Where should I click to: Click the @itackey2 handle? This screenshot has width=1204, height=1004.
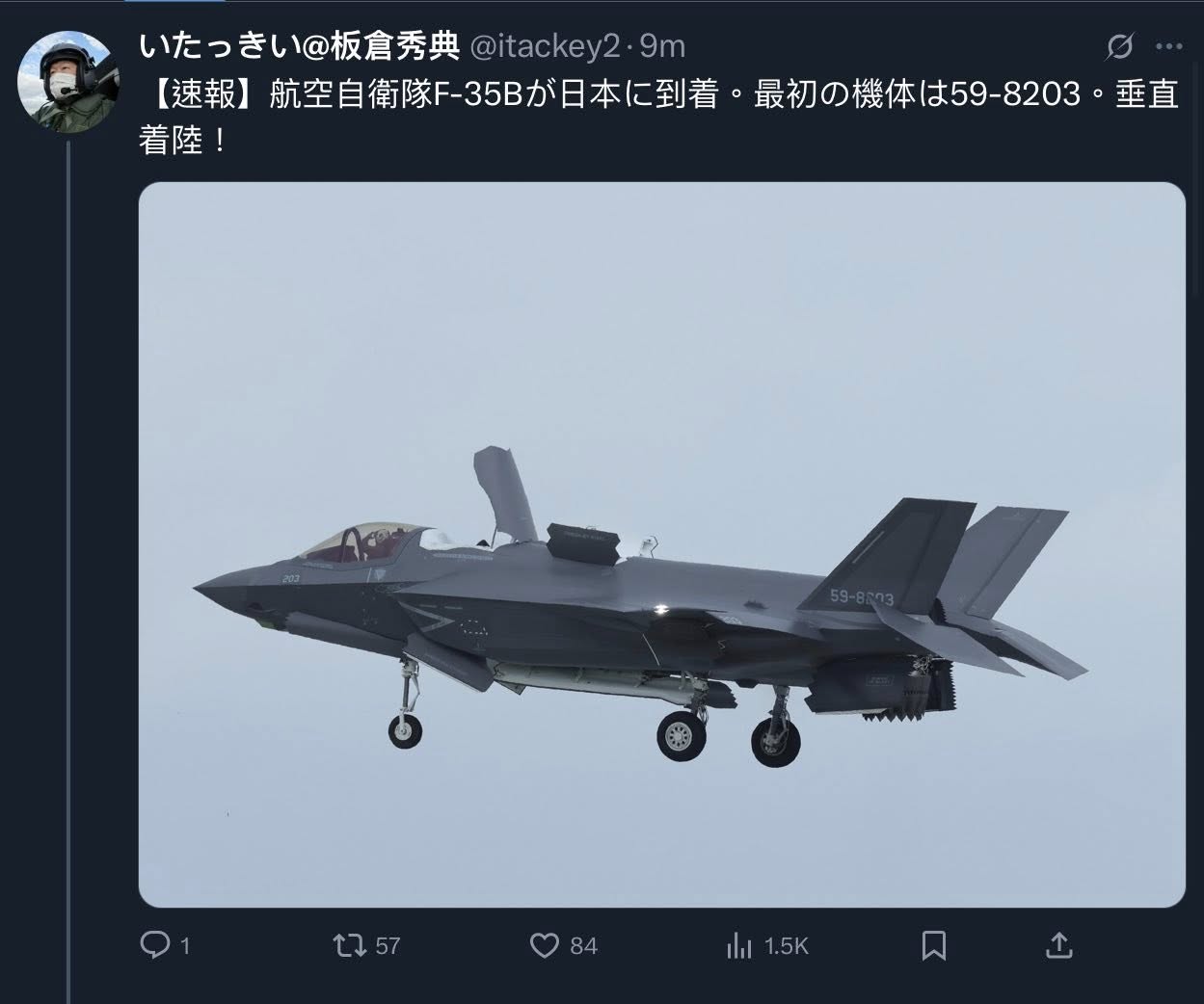pyautogui.click(x=545, y=45)
